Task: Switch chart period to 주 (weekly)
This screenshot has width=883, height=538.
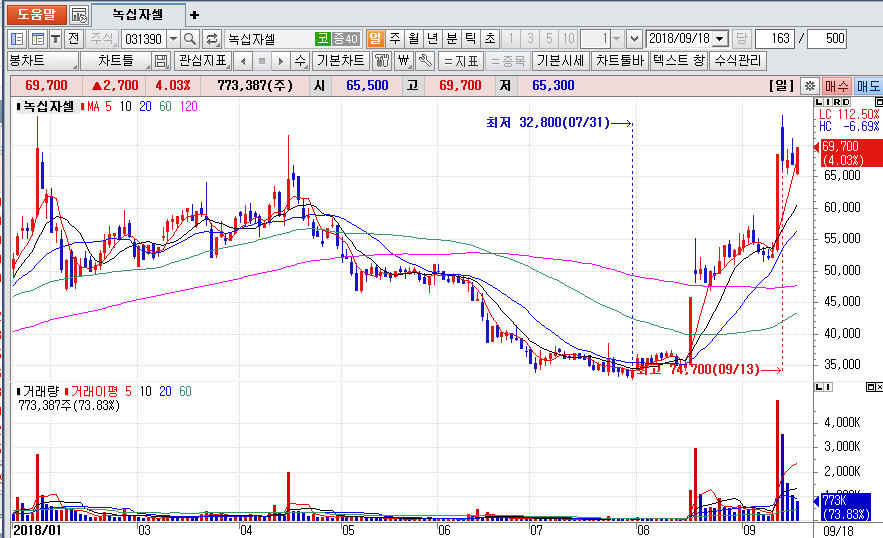Action: (x=395, y=39)
